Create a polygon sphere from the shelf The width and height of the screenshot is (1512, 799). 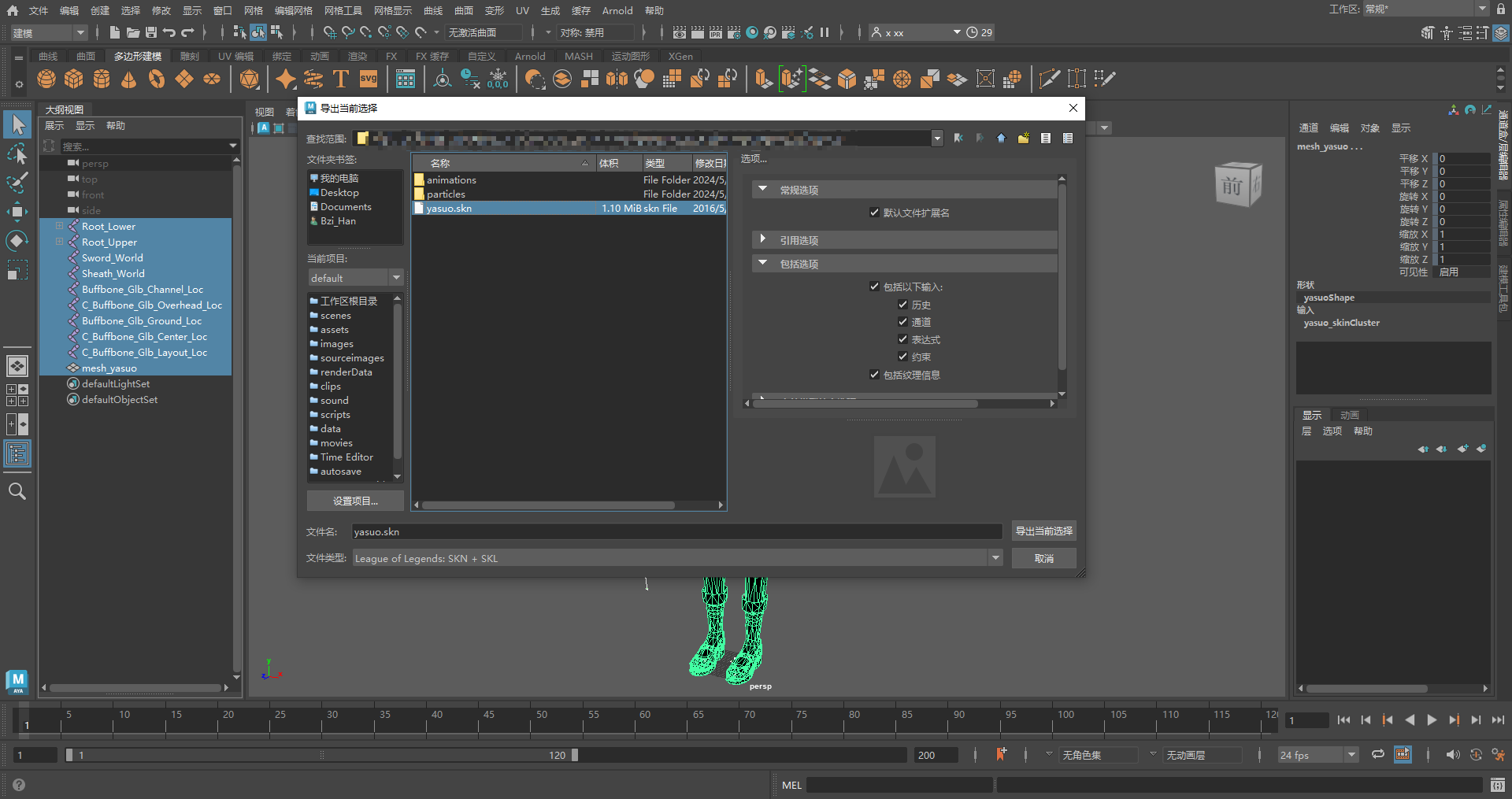(46, 79)
